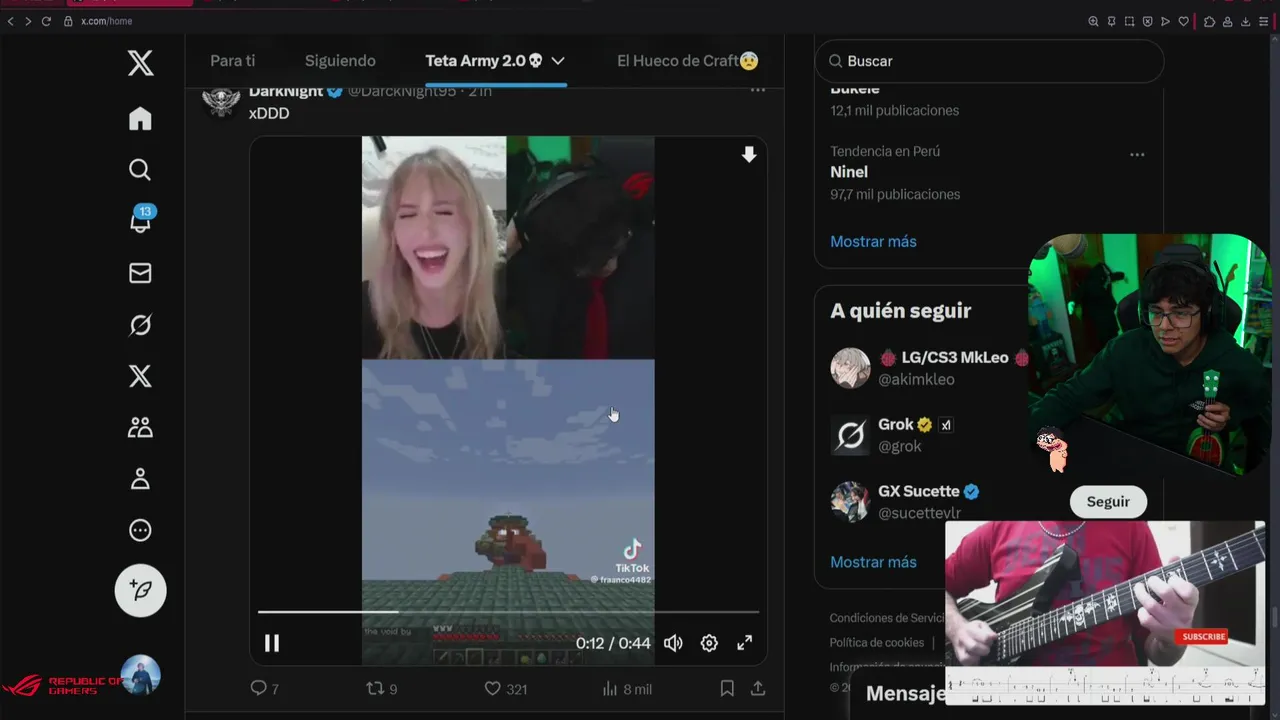Pause the playing video
Screen dimensions: 1280x720
click(x=272, y=643)
